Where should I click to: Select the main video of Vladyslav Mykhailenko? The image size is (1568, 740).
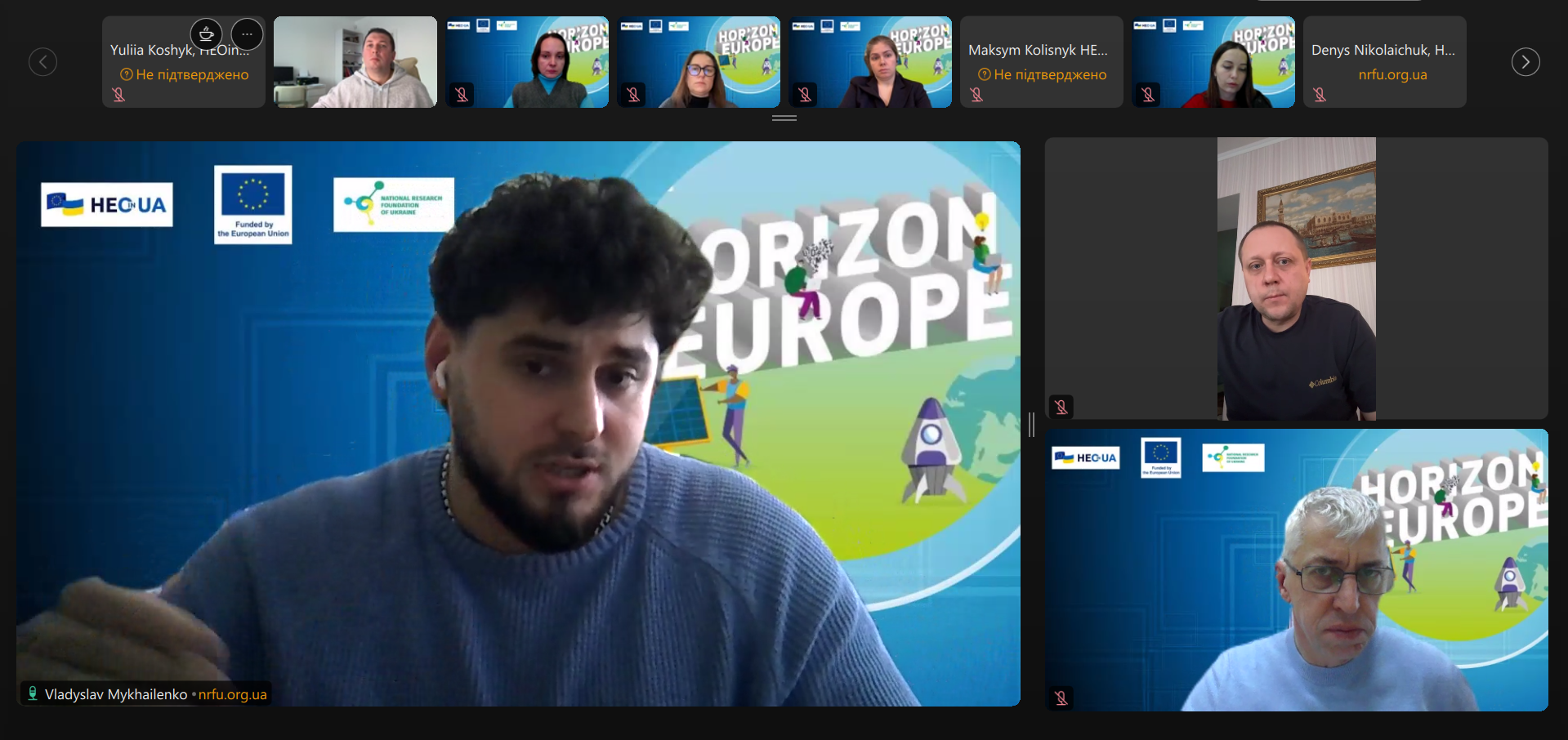[518, 424]
